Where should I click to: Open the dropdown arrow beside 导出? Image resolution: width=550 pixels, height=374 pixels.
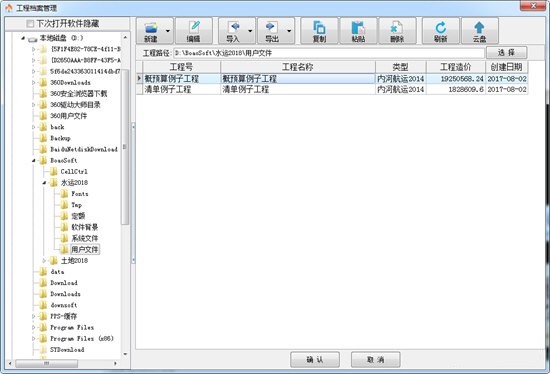click(289, 31)
